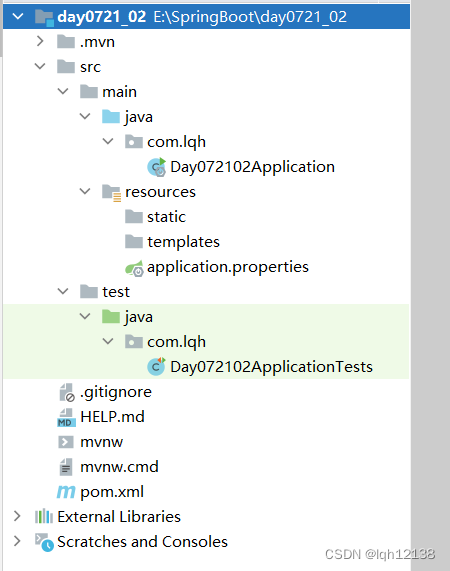
Task: Open the HELP.md file name
Action: pyautogui.click(x=112, y=417)
